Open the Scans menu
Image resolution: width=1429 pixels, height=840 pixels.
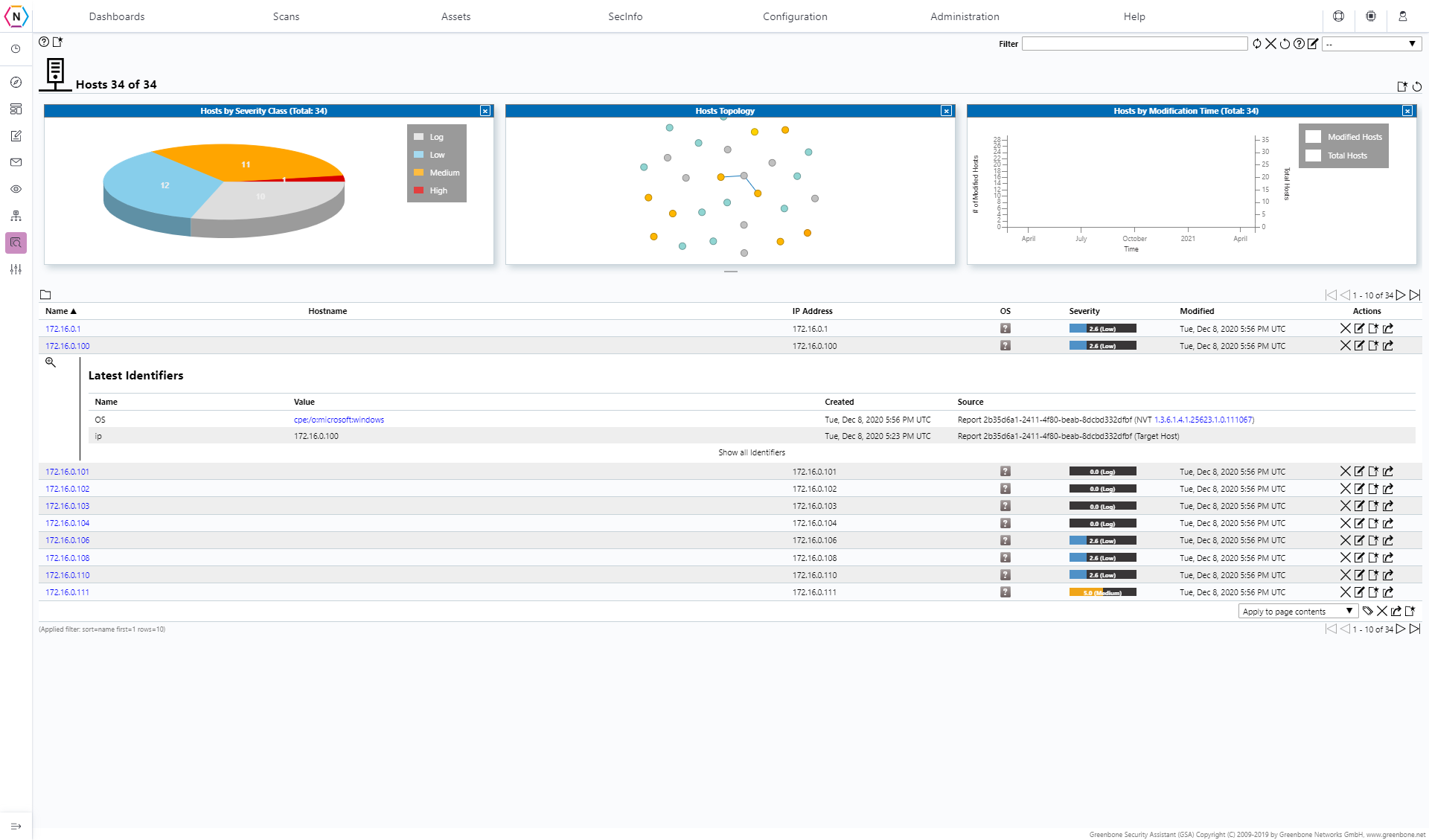286,16
